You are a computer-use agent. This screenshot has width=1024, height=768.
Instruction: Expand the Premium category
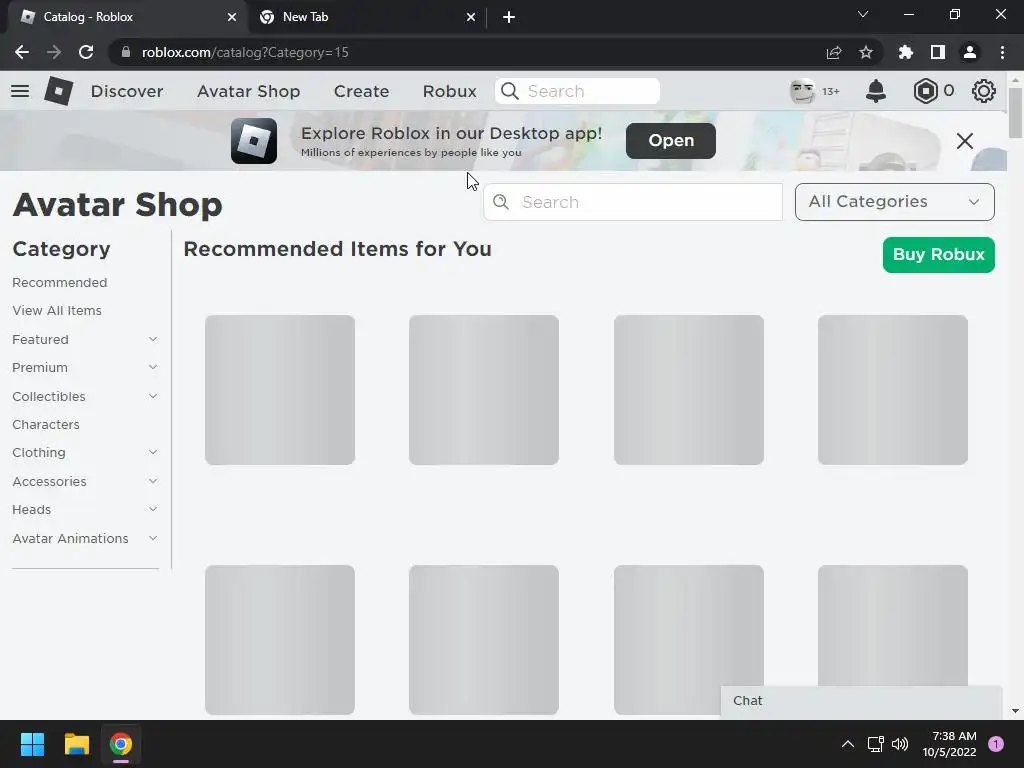[x=153, y=367]
